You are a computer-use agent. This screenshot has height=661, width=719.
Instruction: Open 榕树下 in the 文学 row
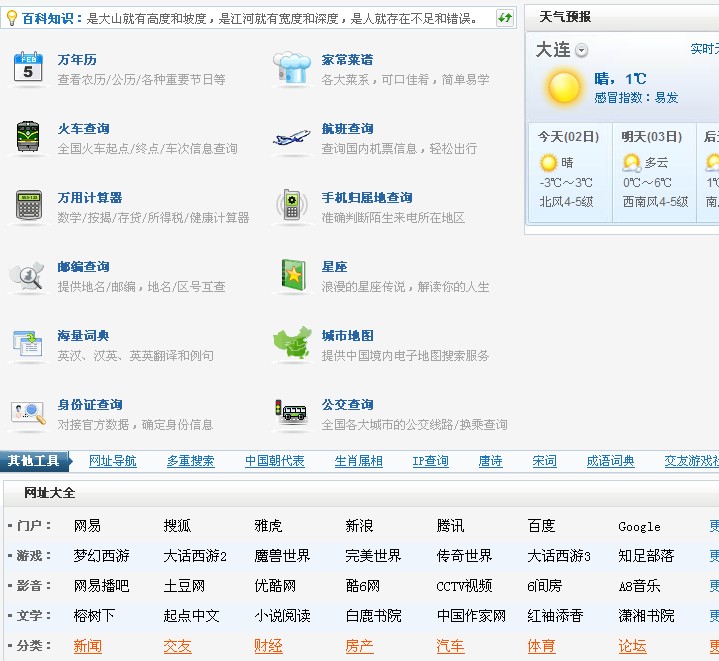(94, 616)
